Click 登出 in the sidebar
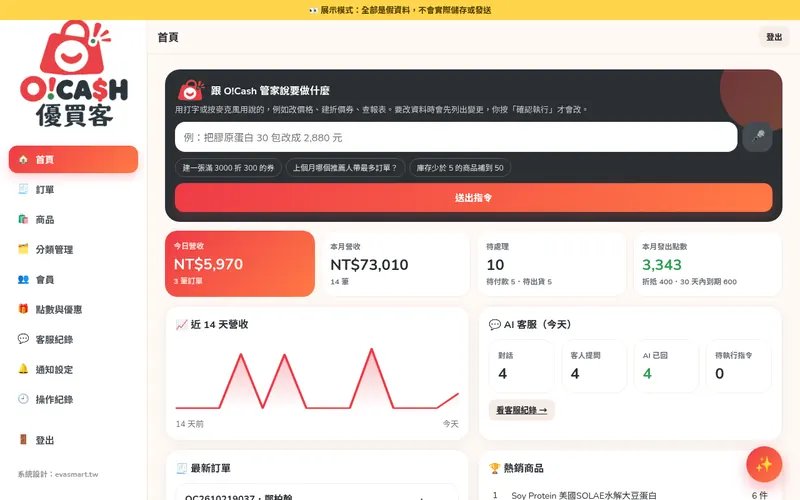The width and height of the screenshot is (800, 500). click(x=73, y=440)
